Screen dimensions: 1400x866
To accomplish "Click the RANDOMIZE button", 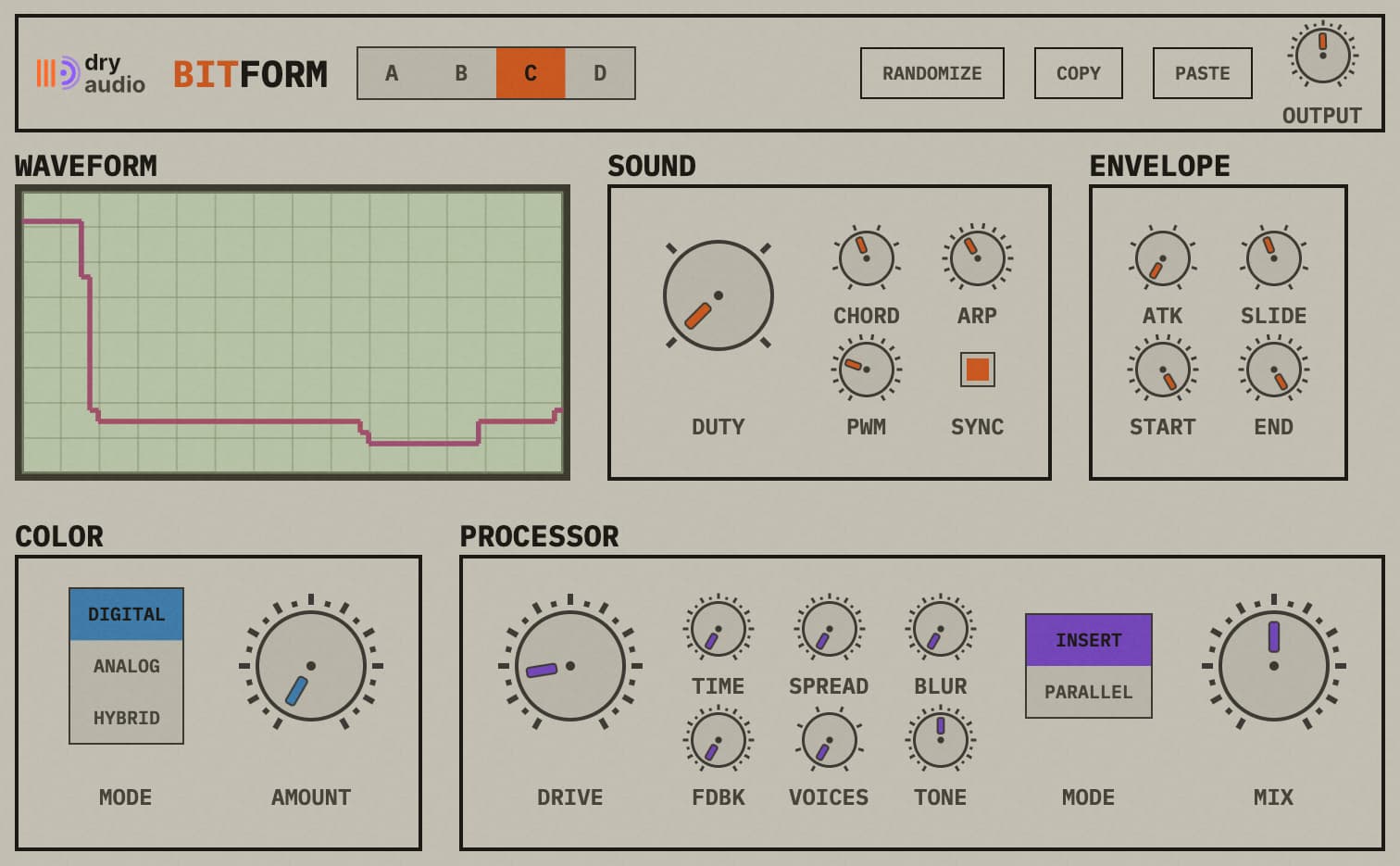I will click(932, 73).
